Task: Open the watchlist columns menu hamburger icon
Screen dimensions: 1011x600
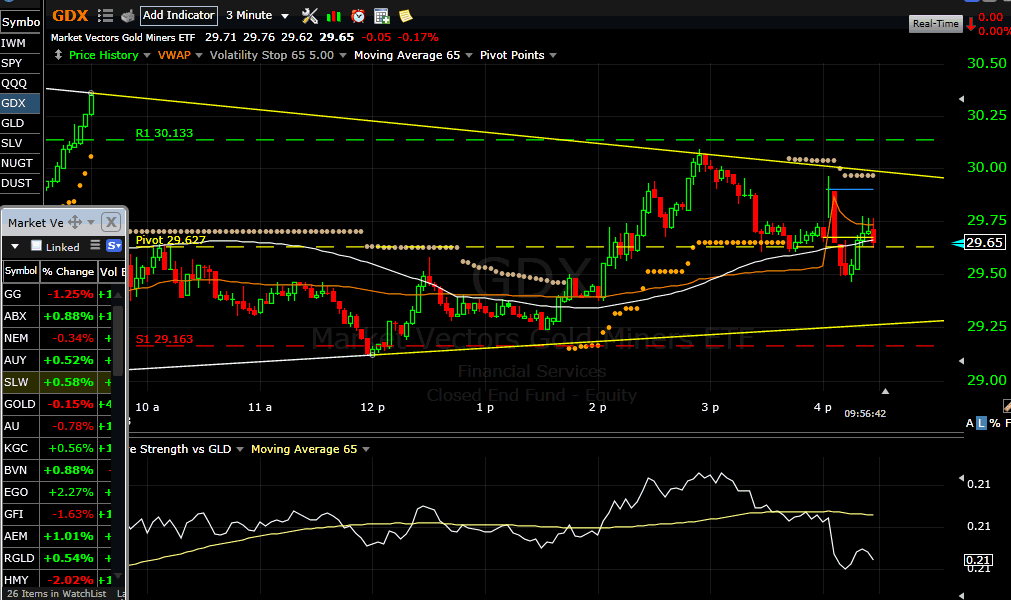Action: 95,245
